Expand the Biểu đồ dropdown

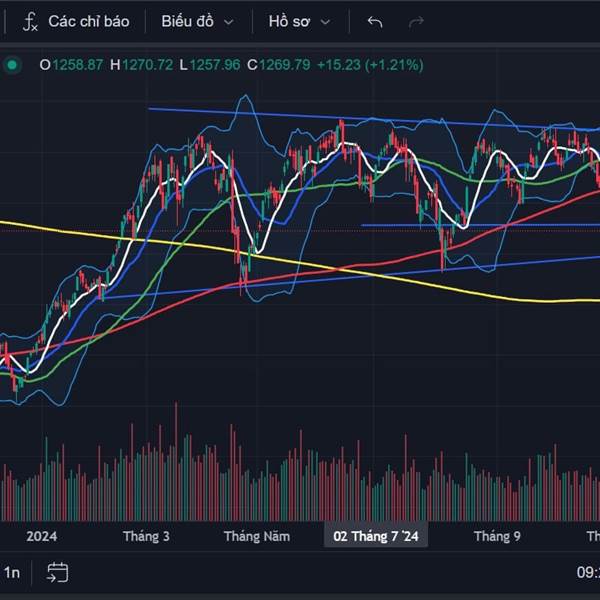(199, 21)
